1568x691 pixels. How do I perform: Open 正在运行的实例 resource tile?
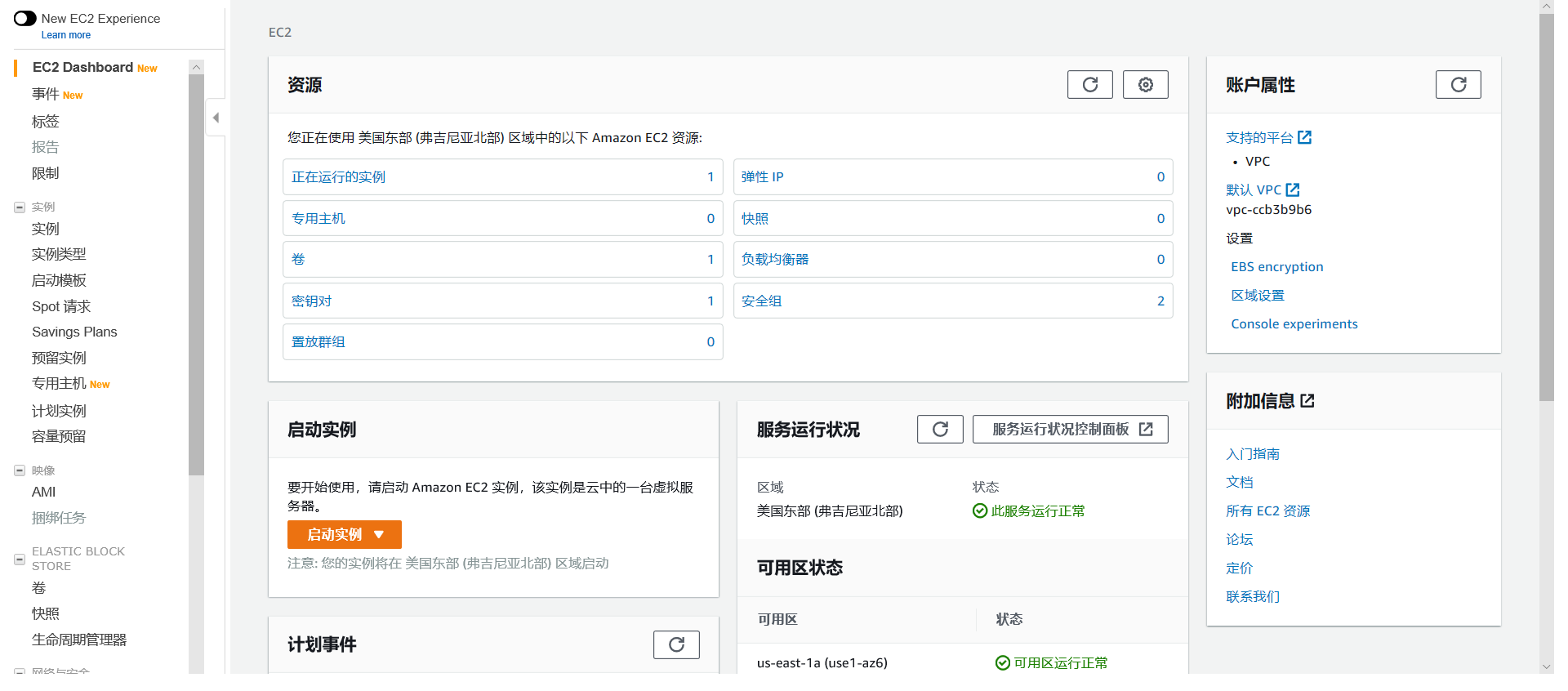point(502,177)
